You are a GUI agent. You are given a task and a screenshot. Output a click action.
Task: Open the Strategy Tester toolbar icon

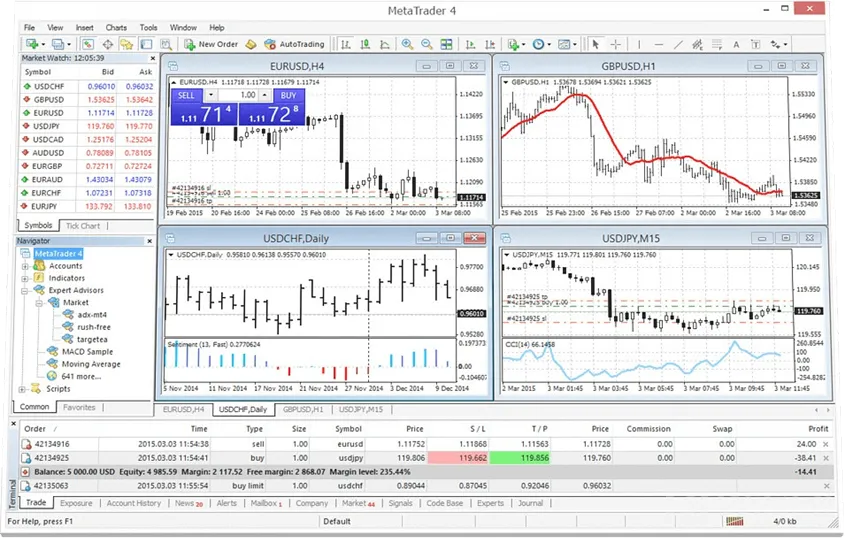166,44
